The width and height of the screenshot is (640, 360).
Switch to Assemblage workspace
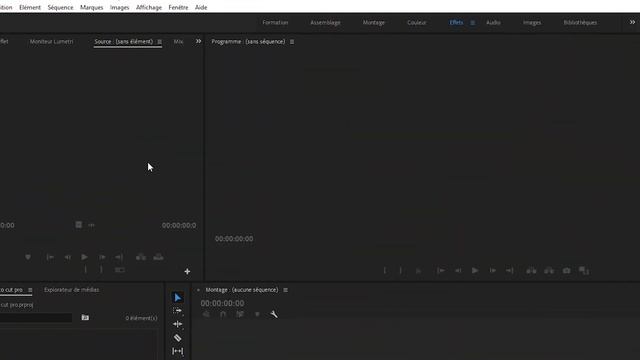pyautogui.click(x=325, y=22)
